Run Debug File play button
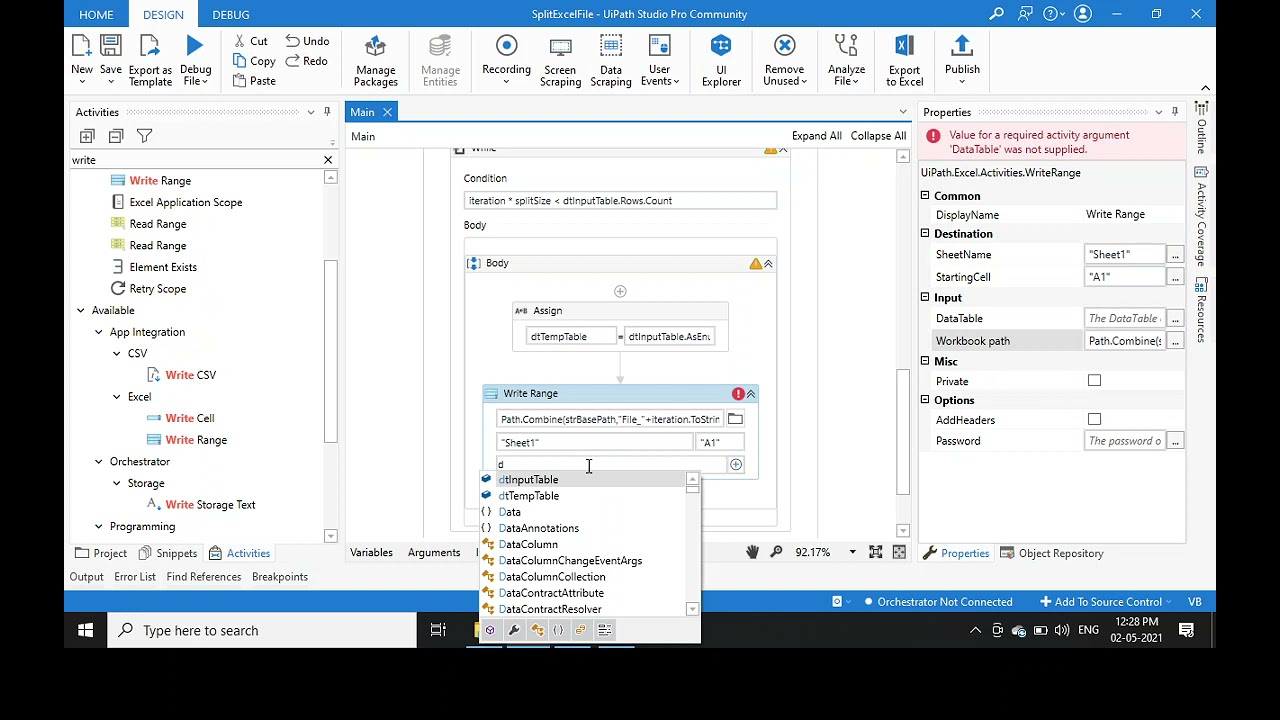Image resolution: width=1280 pixels, height=720 pixels. tap(195, 60)
